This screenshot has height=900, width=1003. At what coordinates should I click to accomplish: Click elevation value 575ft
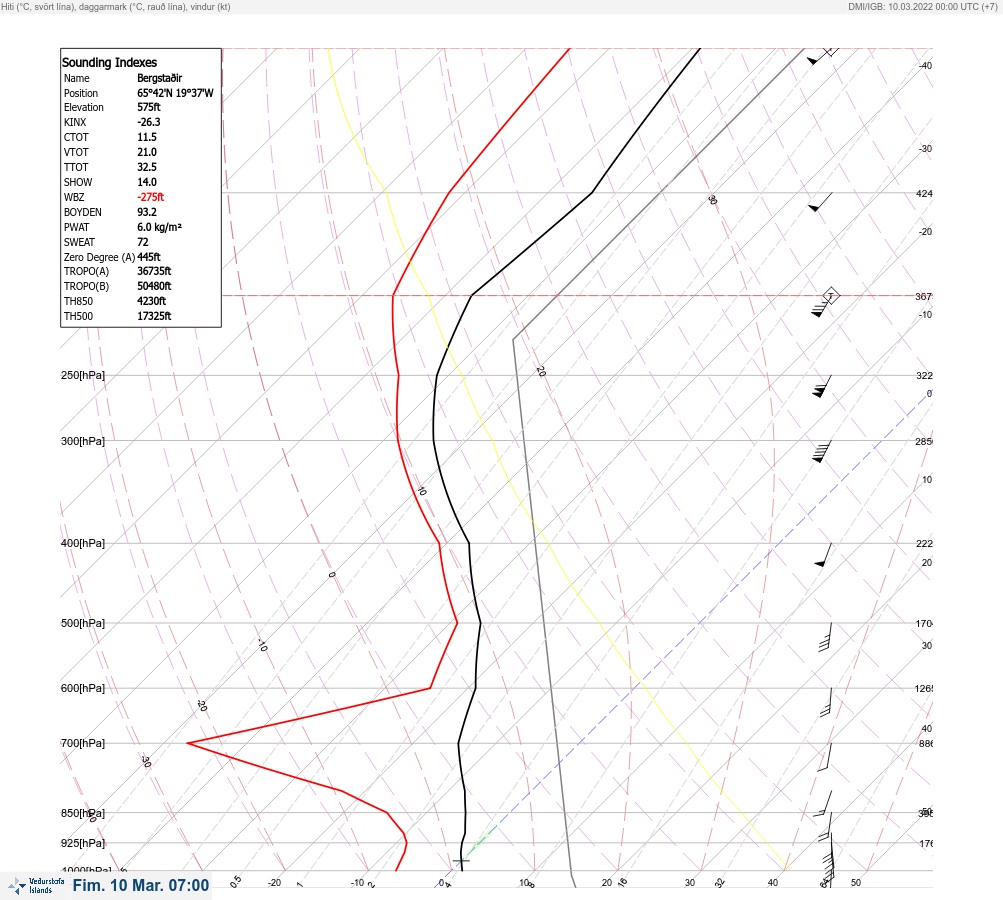tap(148, 107)
